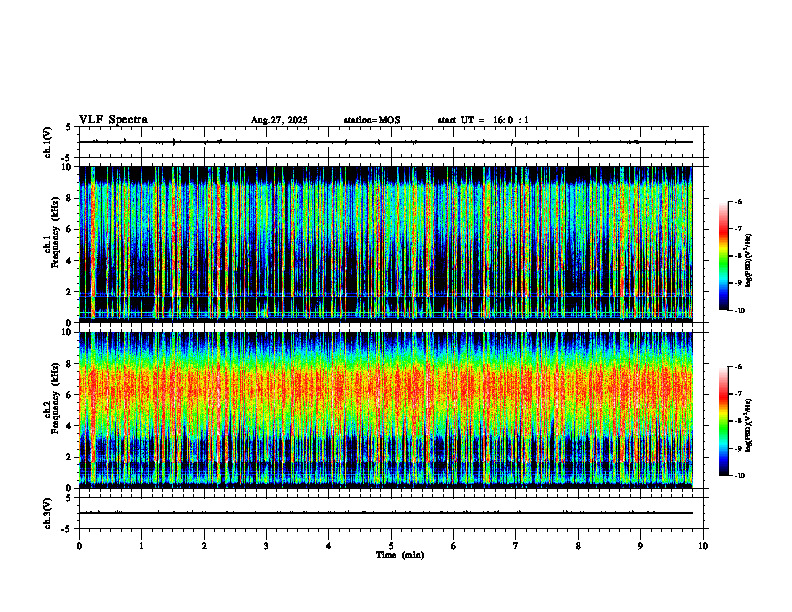Click the "VLF Spectra" plot title
This screenshot has width=792, height=612.
click(113, 120)
